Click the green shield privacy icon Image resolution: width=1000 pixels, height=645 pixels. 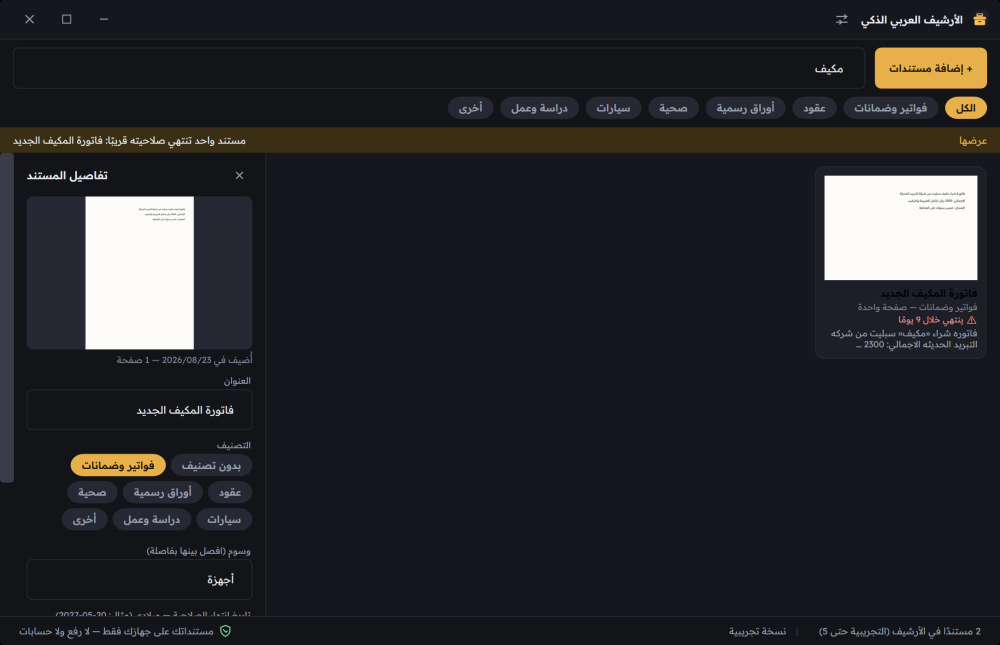[x=225, y=631]
